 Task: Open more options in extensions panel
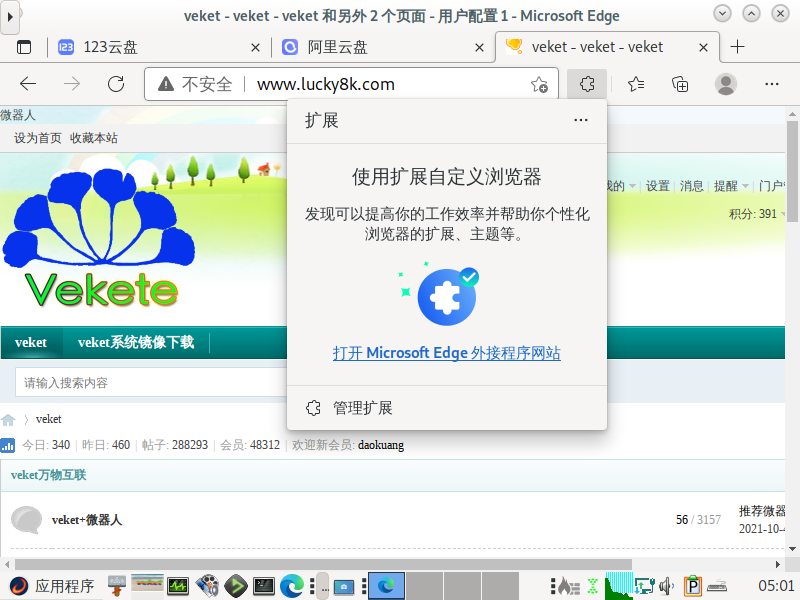pos(581,120)
